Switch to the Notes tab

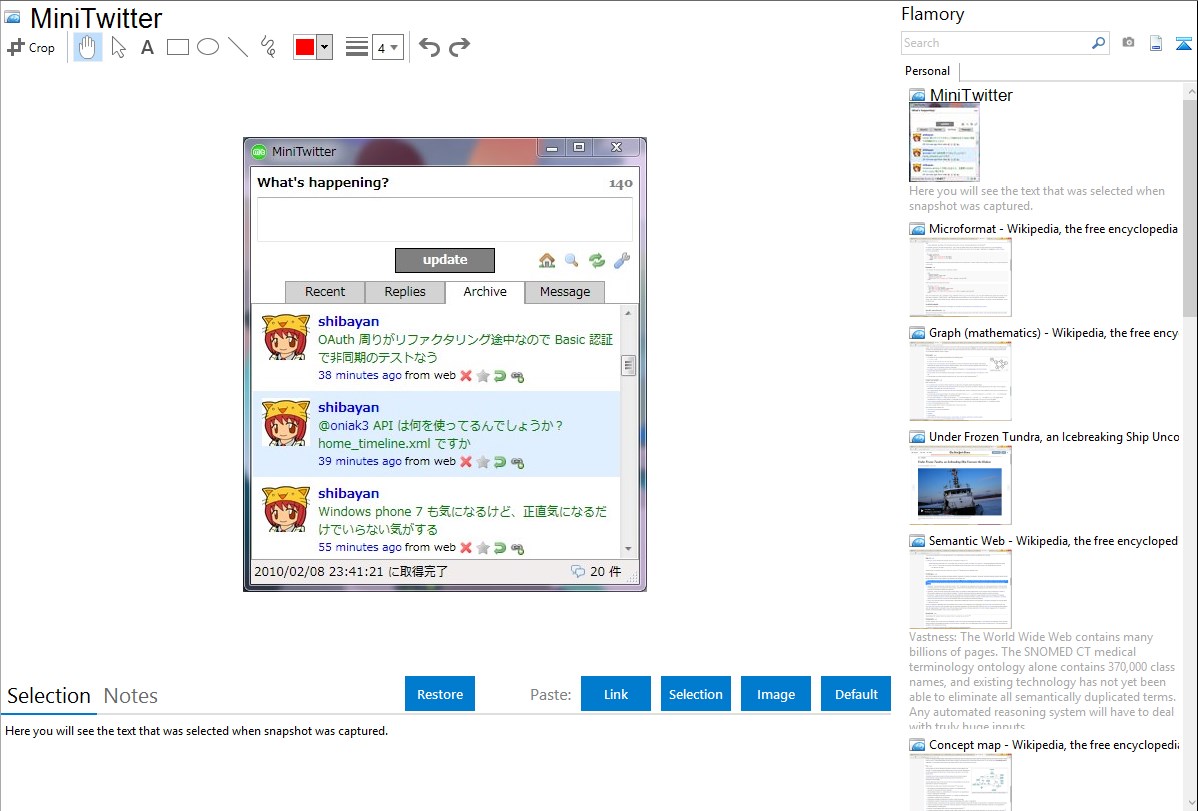[x=131, y=696]
